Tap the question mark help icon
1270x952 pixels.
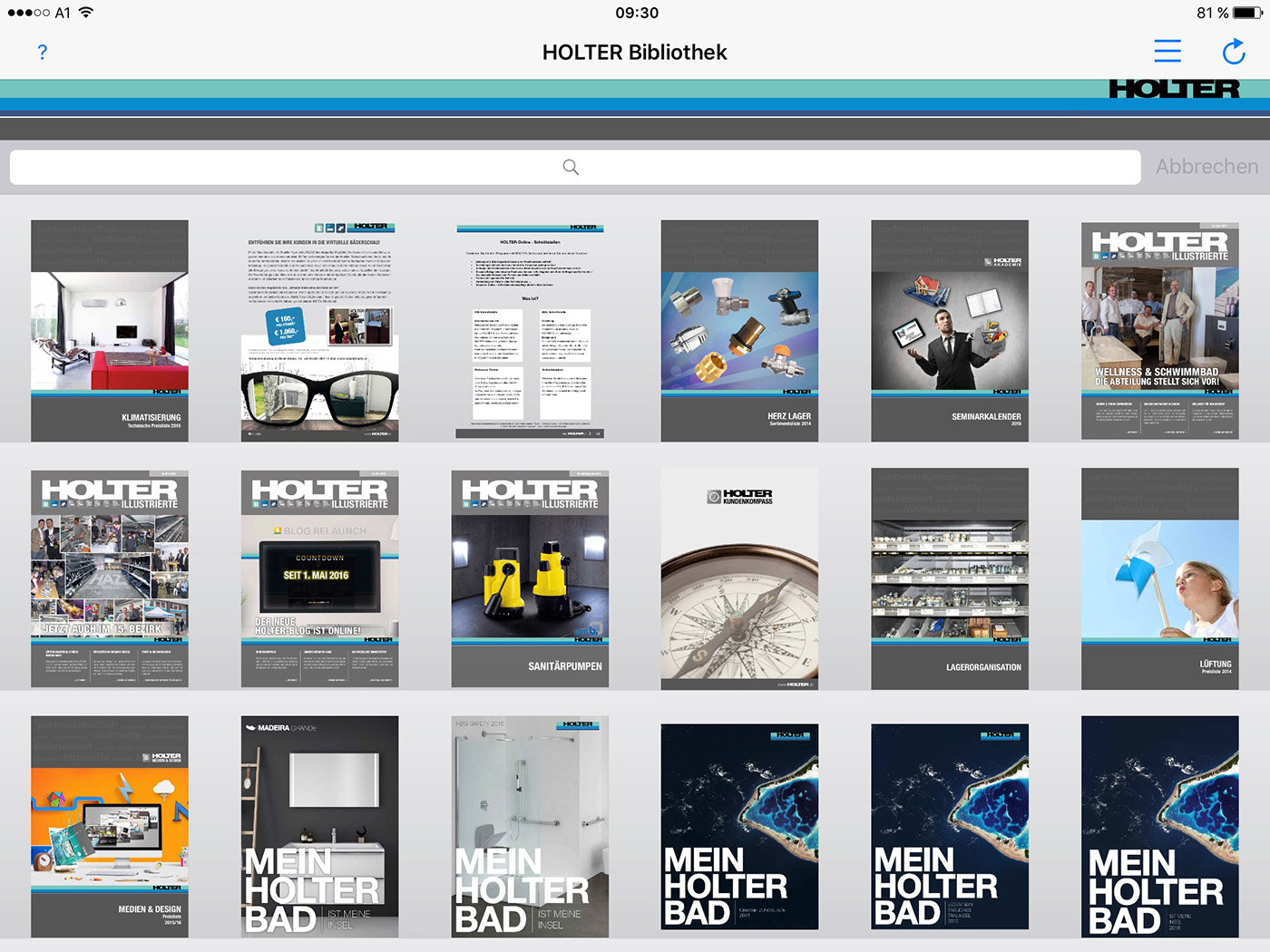pos(43,53)
